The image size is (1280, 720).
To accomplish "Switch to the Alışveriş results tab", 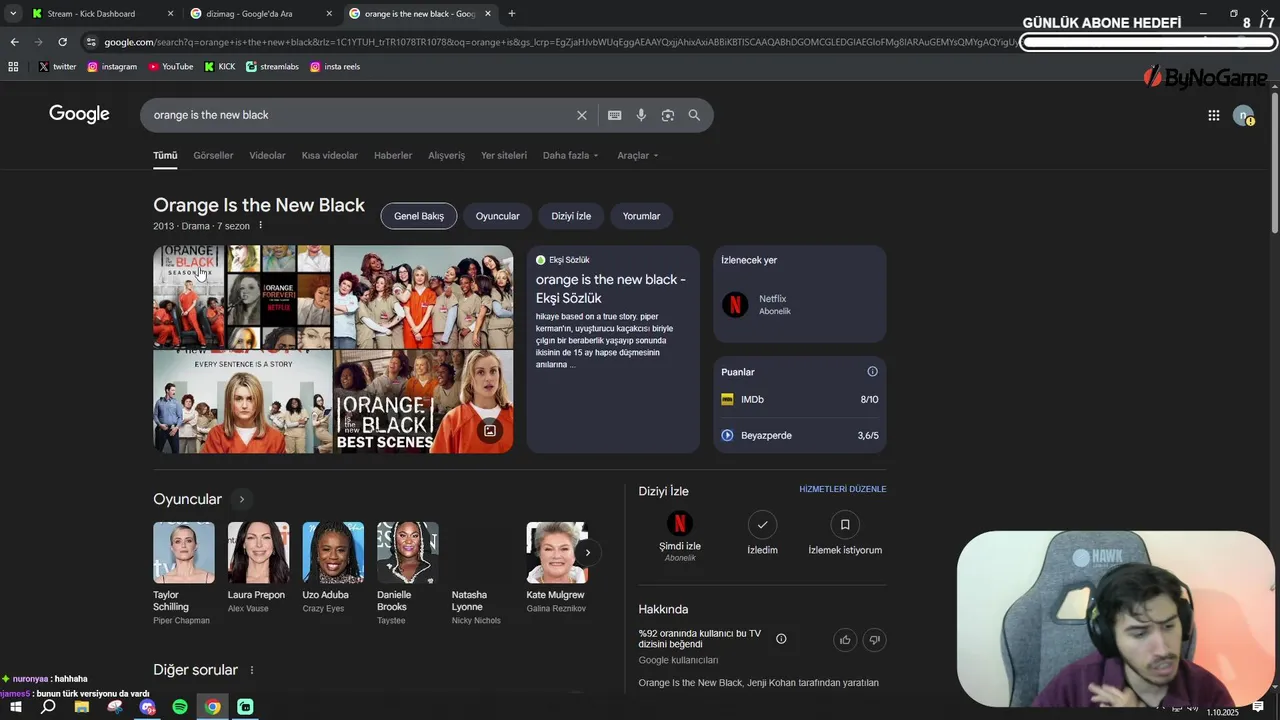I will point(447,156).
